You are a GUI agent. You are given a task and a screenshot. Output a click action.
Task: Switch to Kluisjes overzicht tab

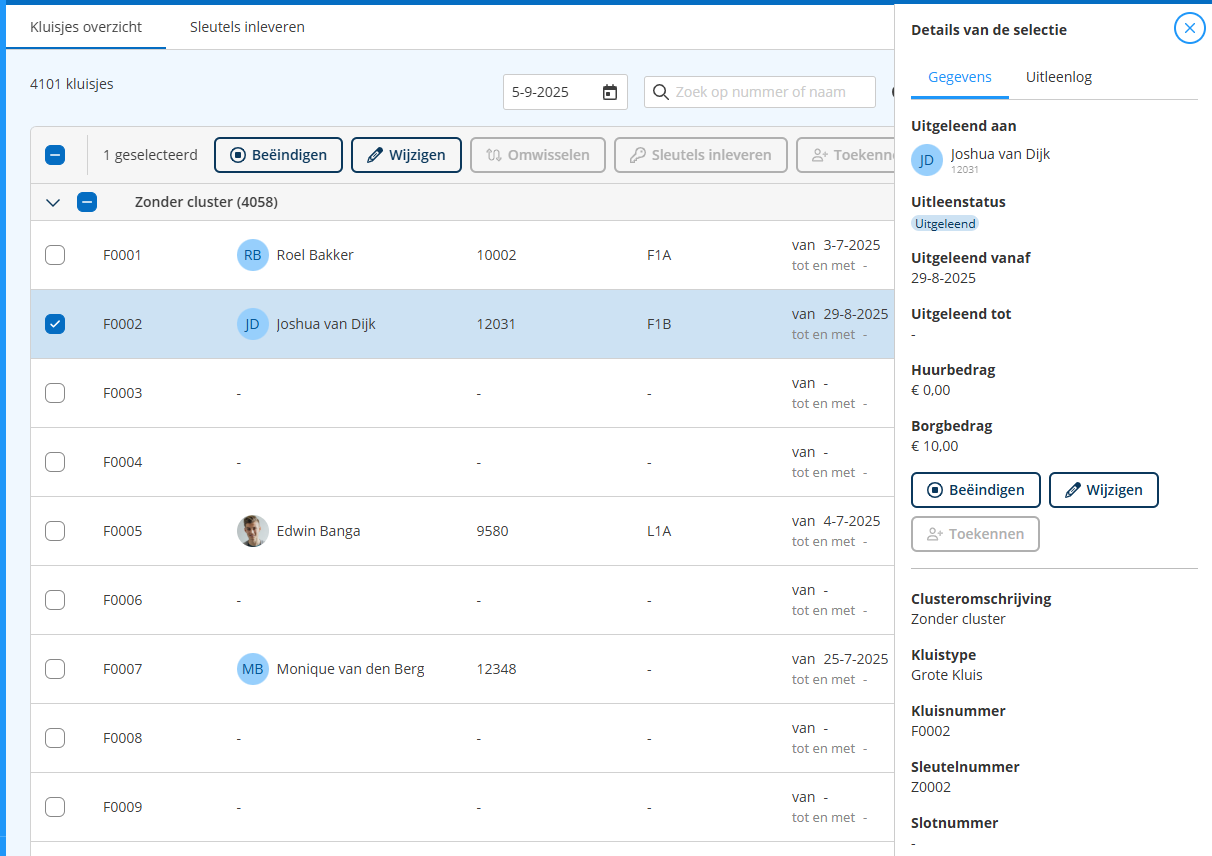click(86, 27)
